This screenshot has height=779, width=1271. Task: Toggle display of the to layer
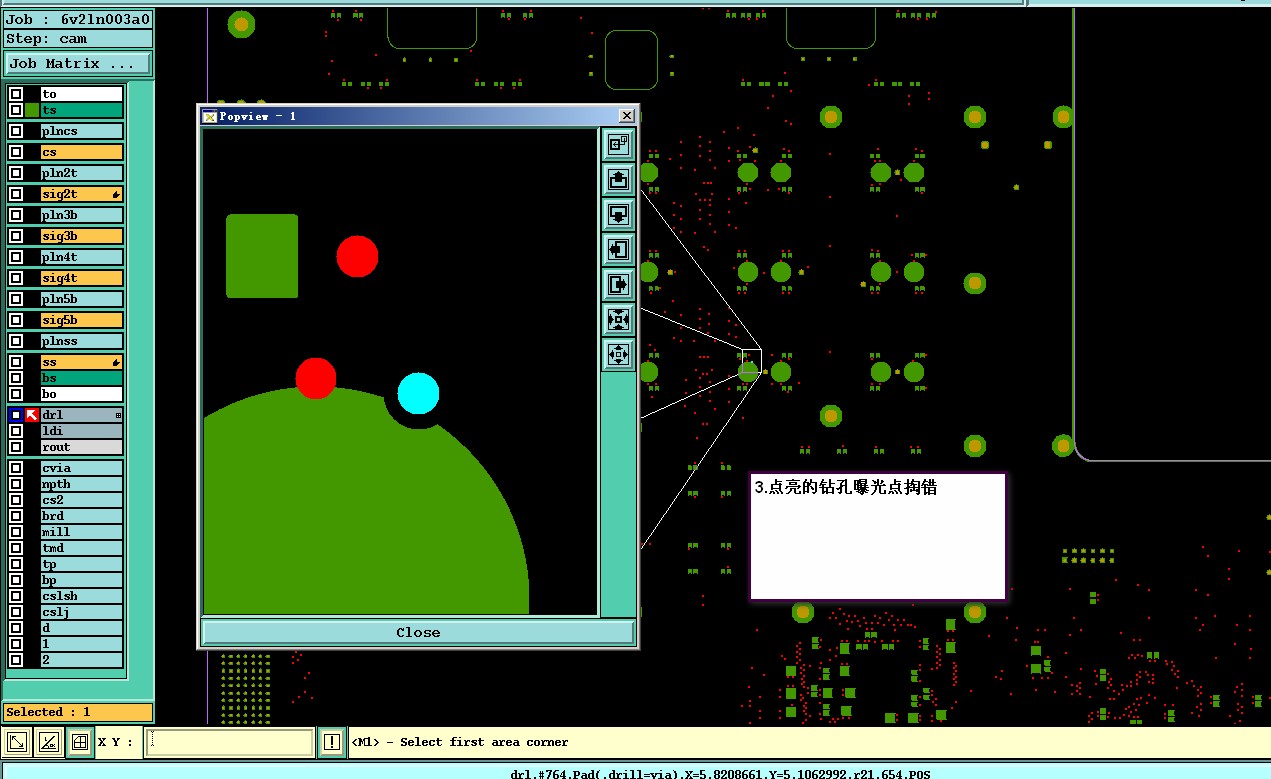click(x=16, y=94)
